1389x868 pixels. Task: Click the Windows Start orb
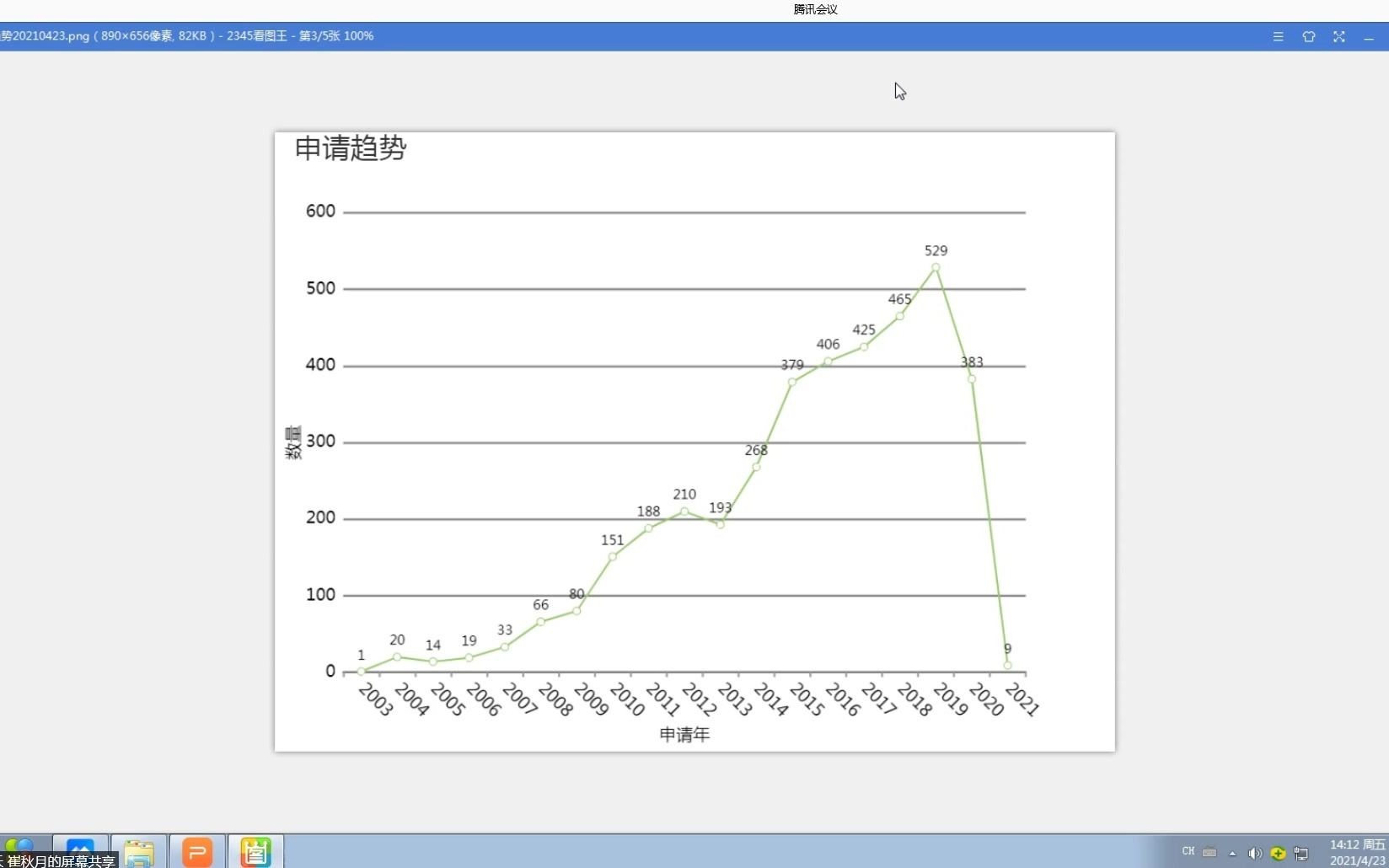coord(20,845)
